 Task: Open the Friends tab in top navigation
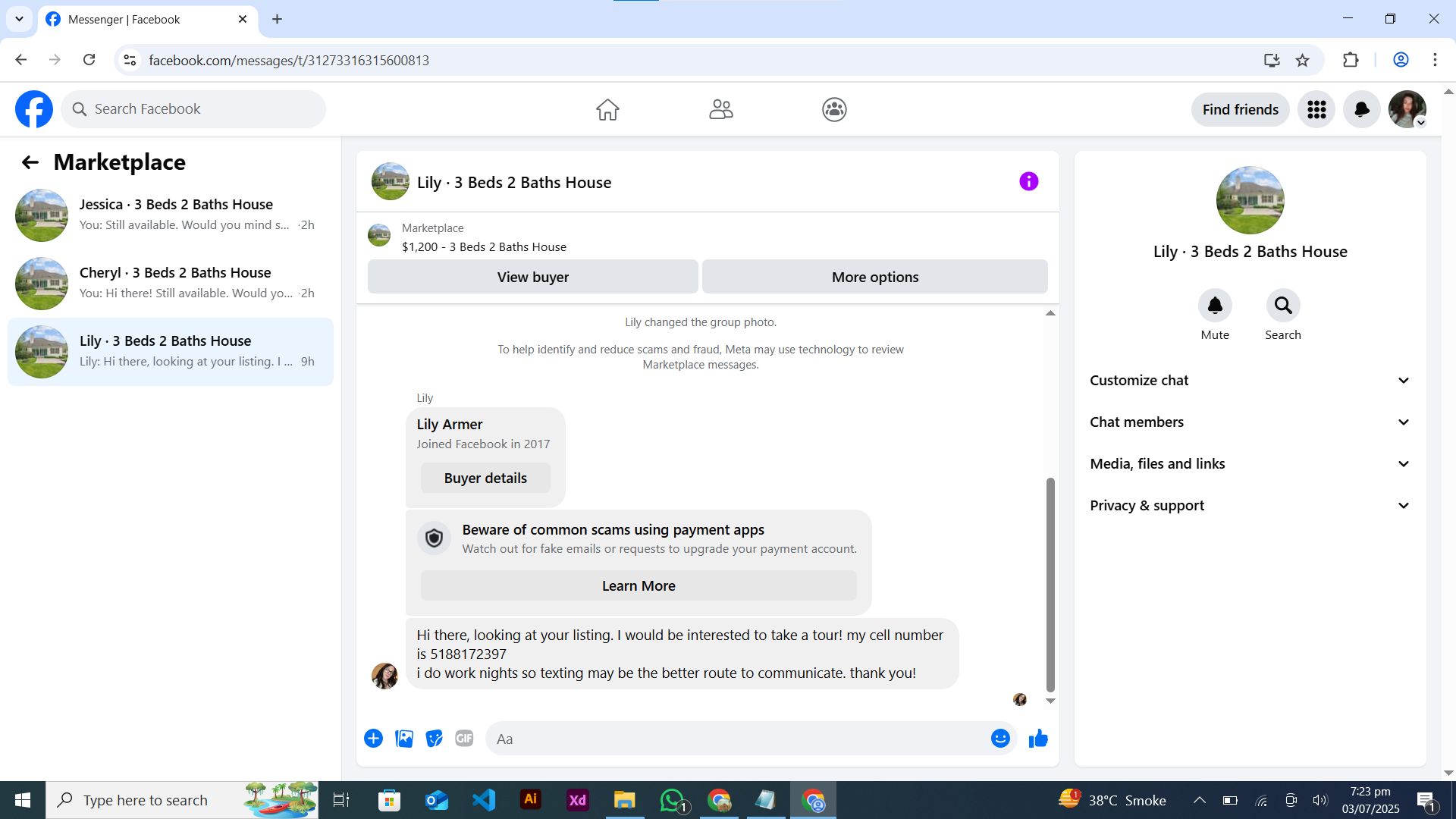(720, 110)
